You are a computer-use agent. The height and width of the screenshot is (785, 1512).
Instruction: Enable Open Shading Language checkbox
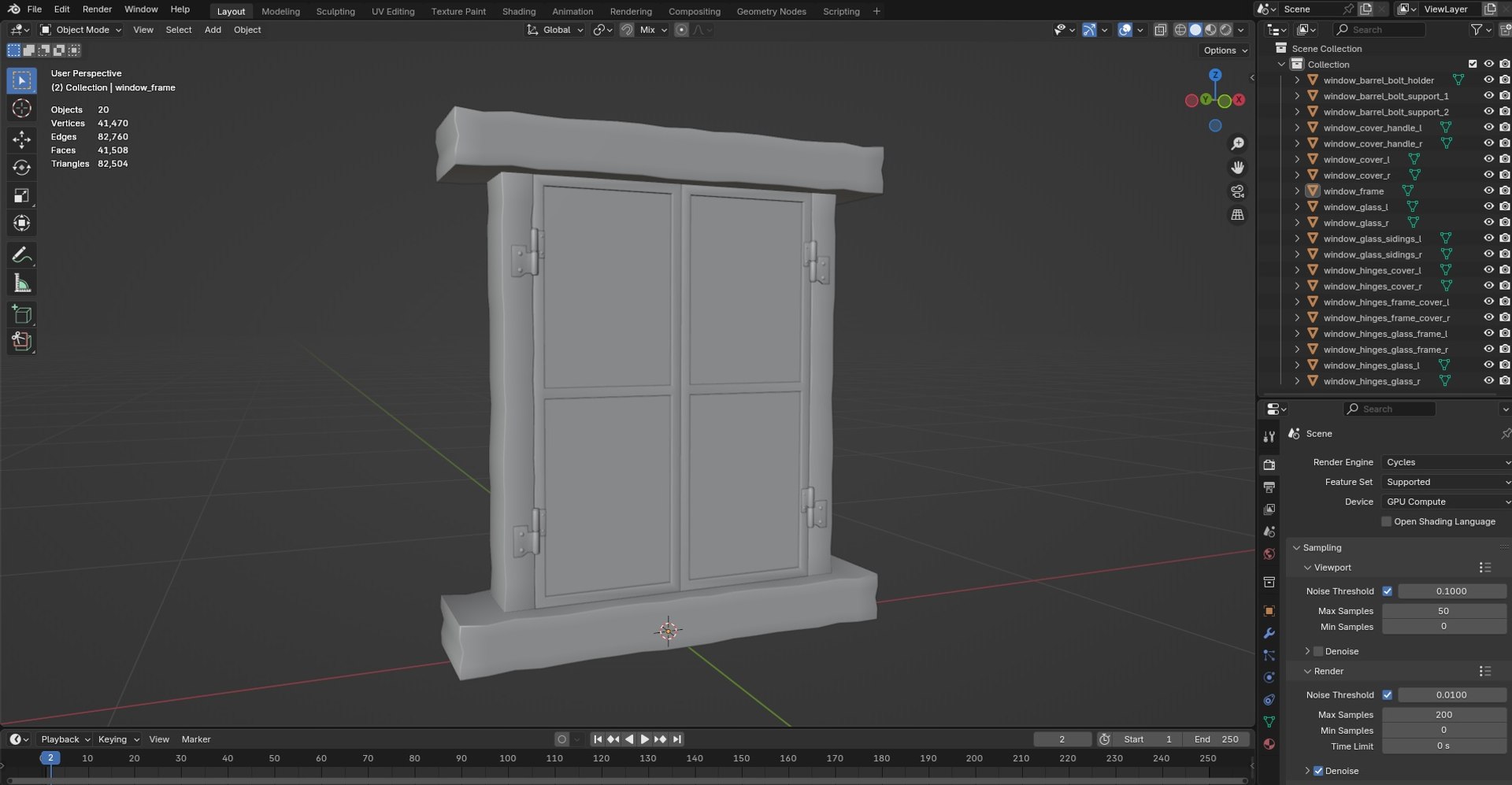point(1386,521)
